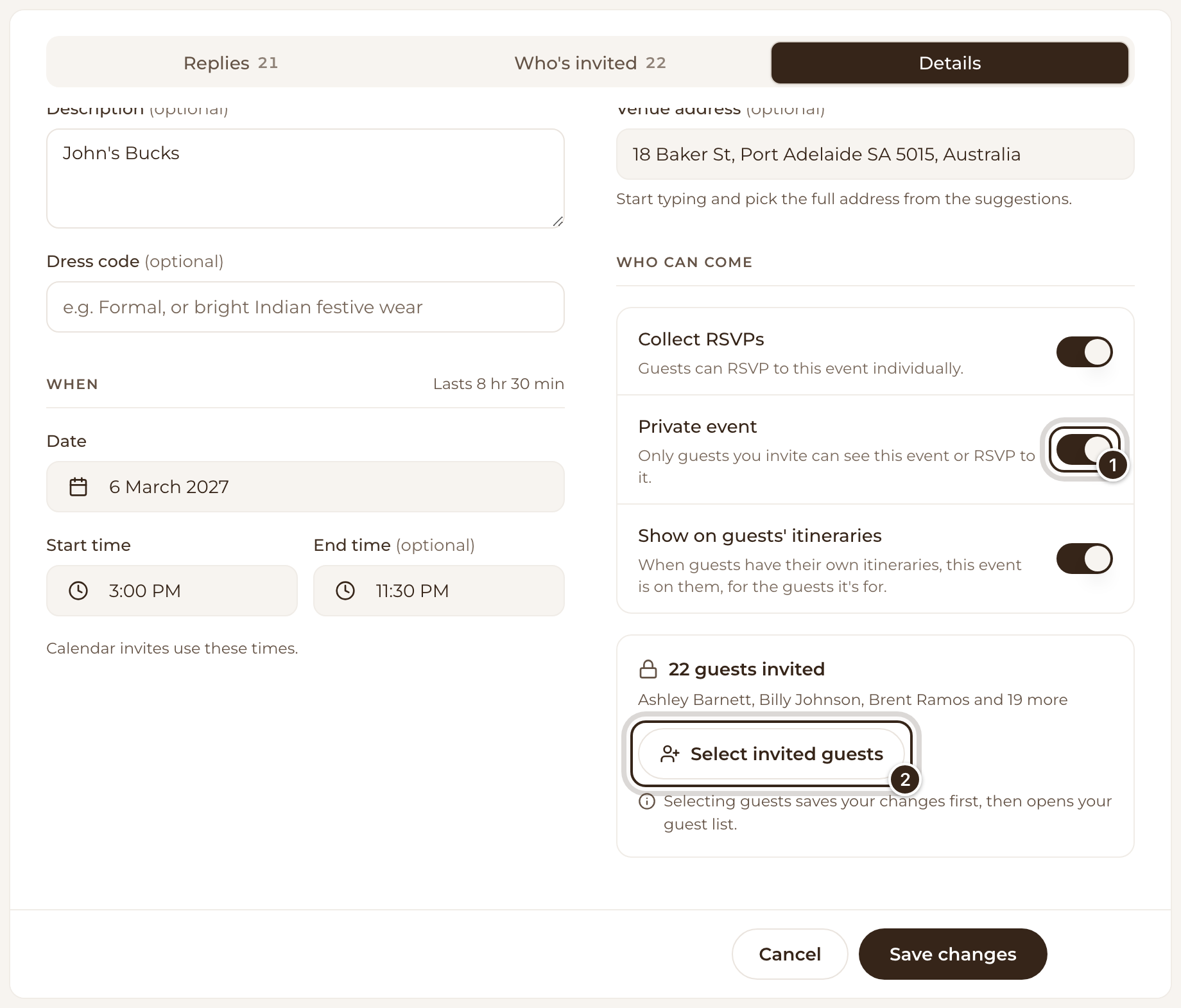This screenshot has height=1008, width=1181.
Task: Open the Start time picker showing 3:00 PM
Action: click(172, 591)
